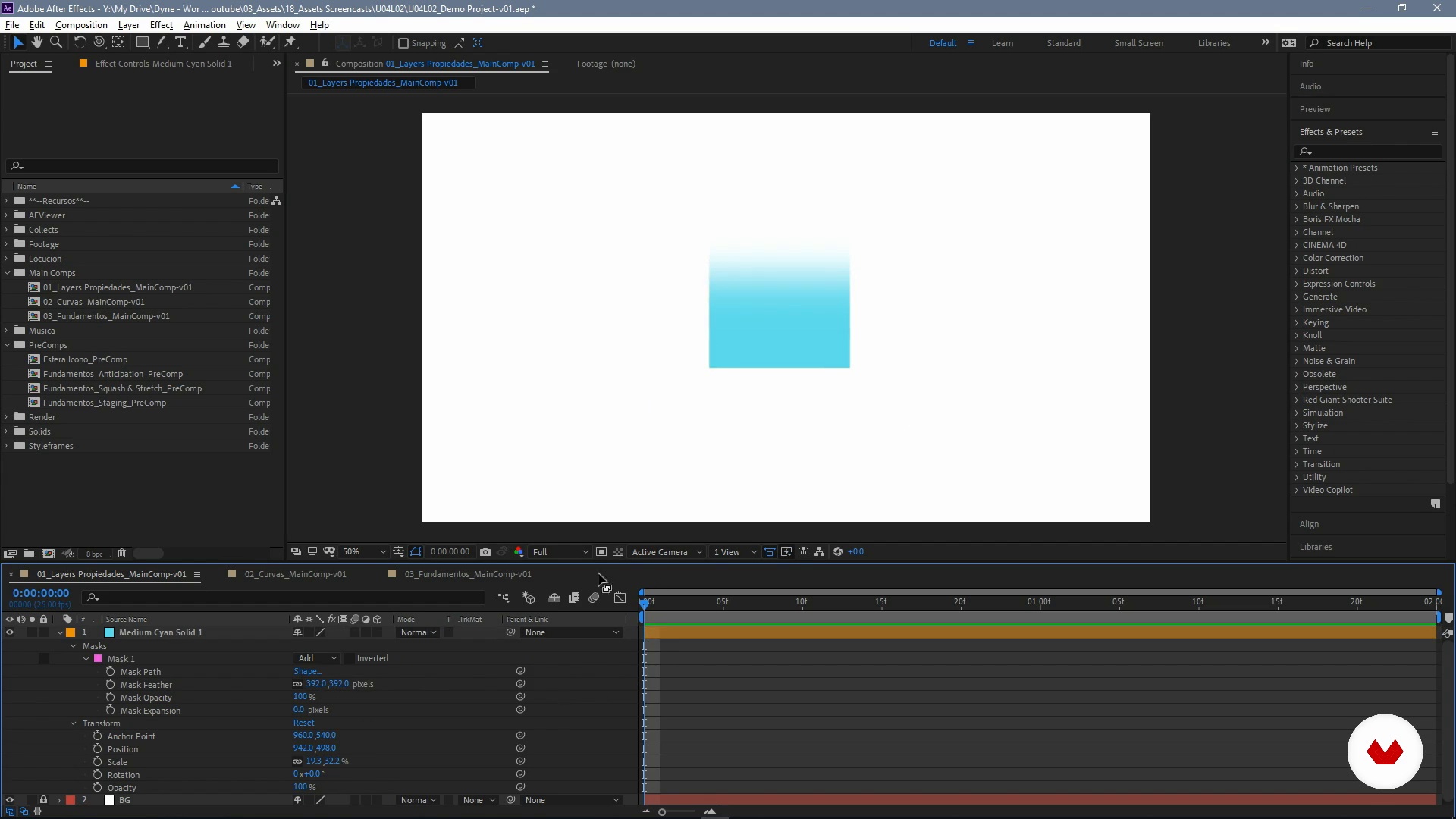This screenshot has height=819, width=1456.
Task: Select the Rectangle shape tool
Action: pos(142,42)
